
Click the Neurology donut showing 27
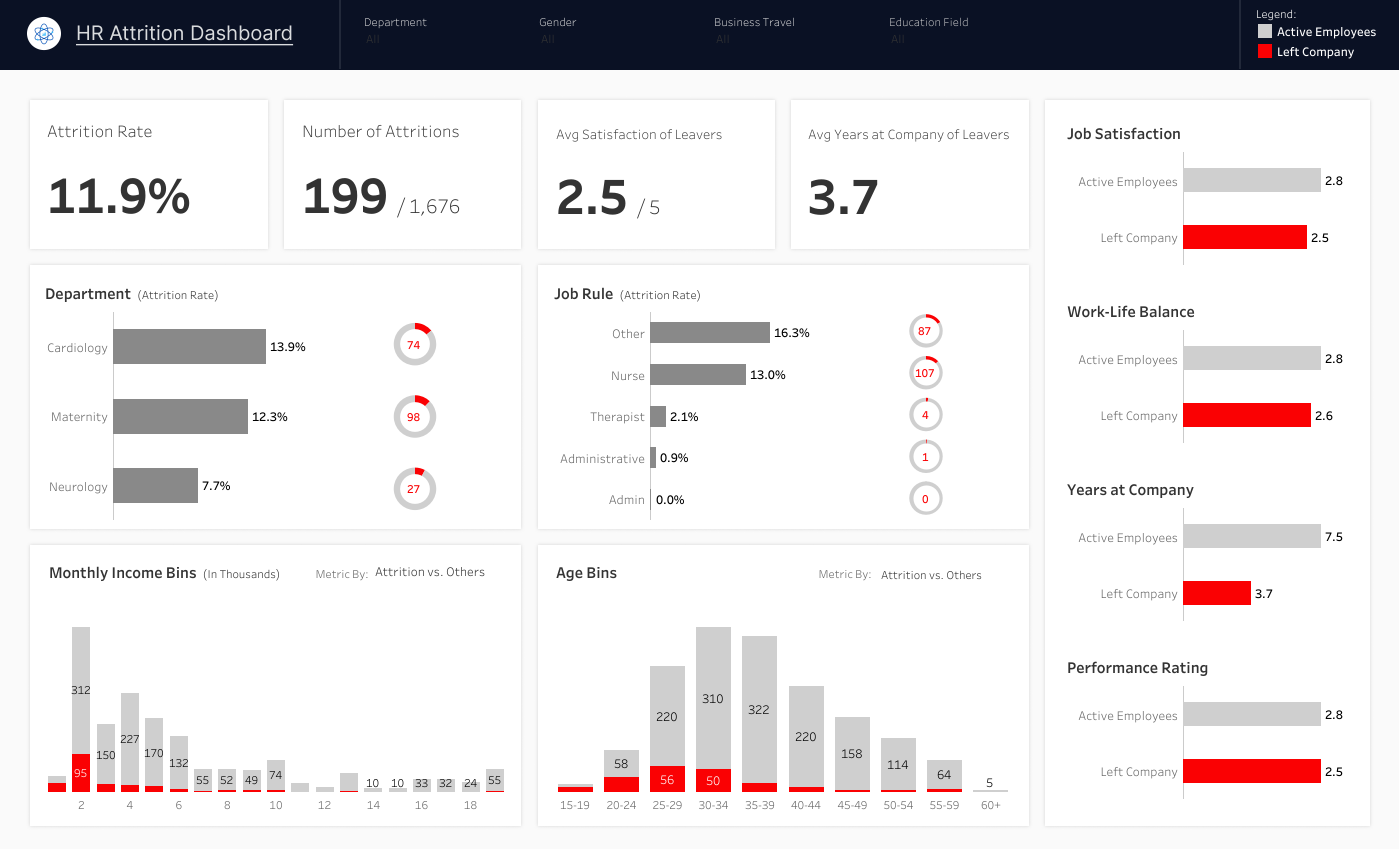(414, 489)
